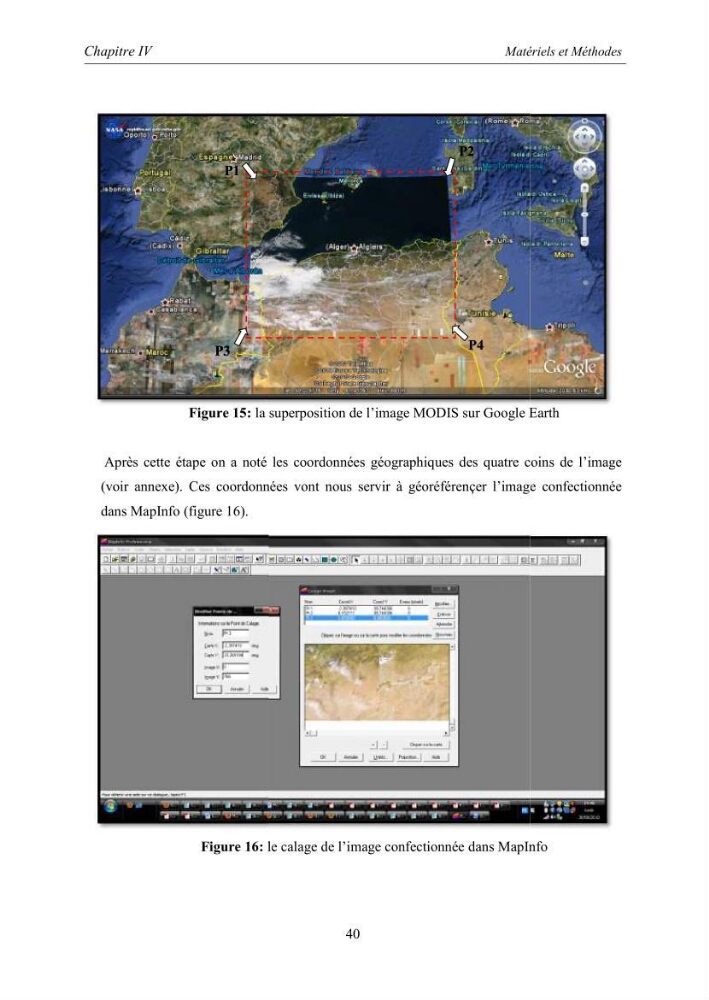
Task: Click the Open table icon in MapInfo toolbar
Action: pos(115,559)
